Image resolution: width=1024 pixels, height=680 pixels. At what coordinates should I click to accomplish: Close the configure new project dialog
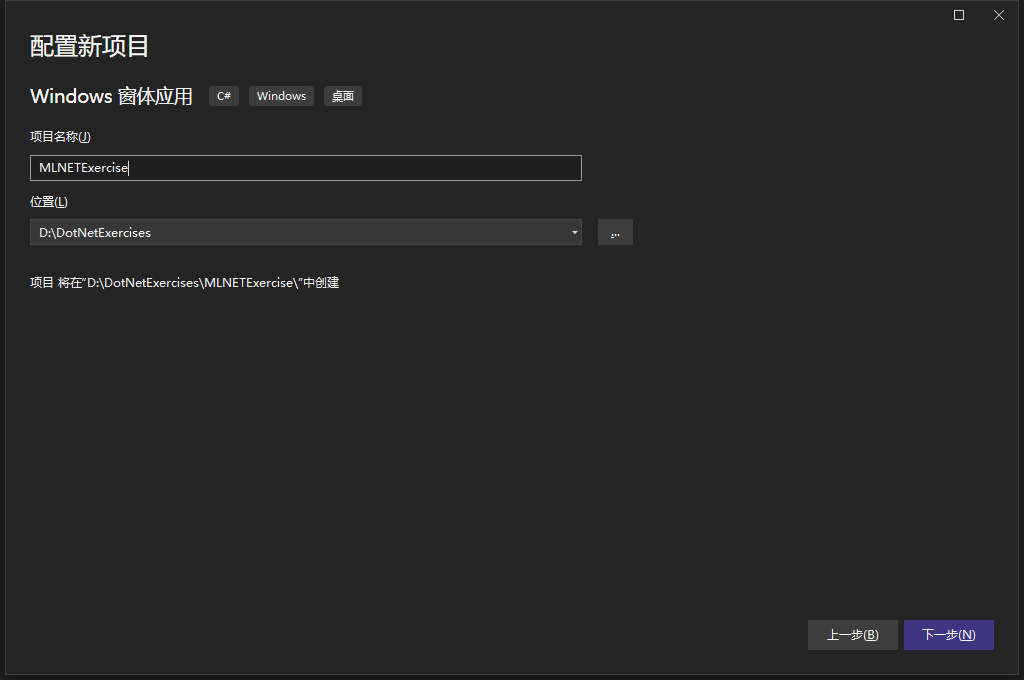[998, 15]
